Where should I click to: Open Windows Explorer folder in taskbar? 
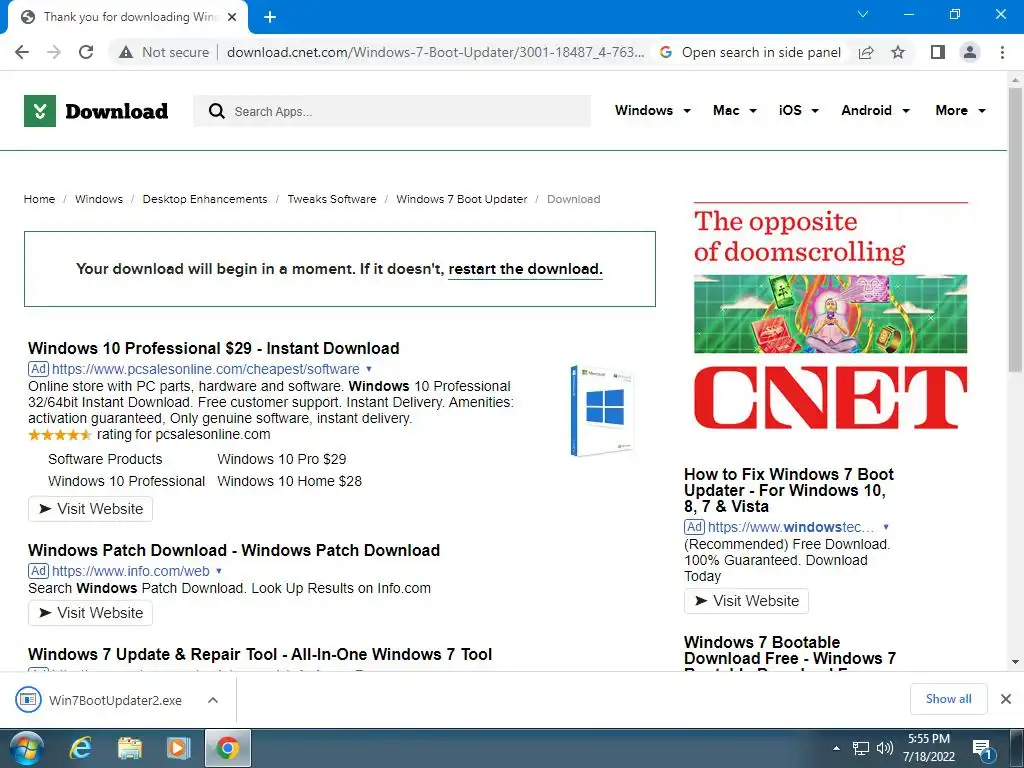coord(129,748)
